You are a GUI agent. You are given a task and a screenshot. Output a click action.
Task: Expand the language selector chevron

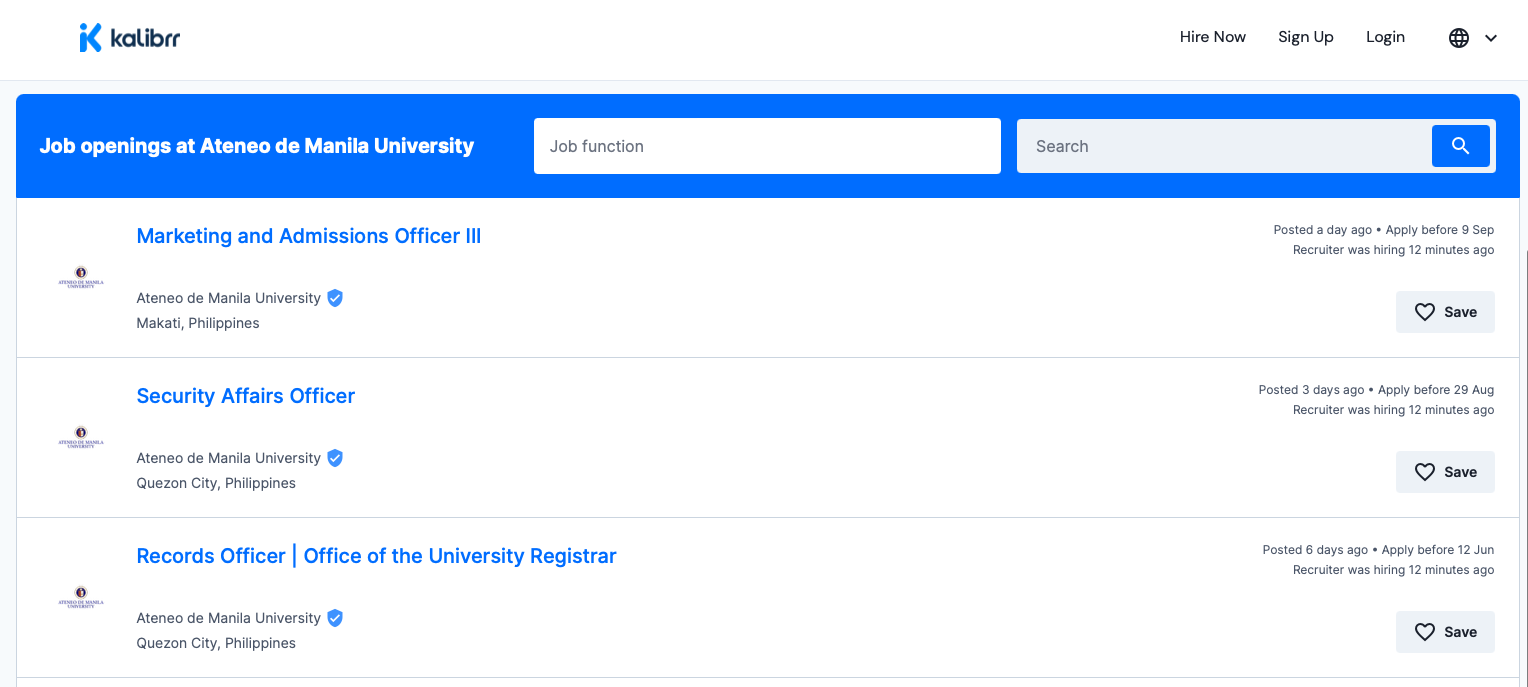(x=1491, y=38)
